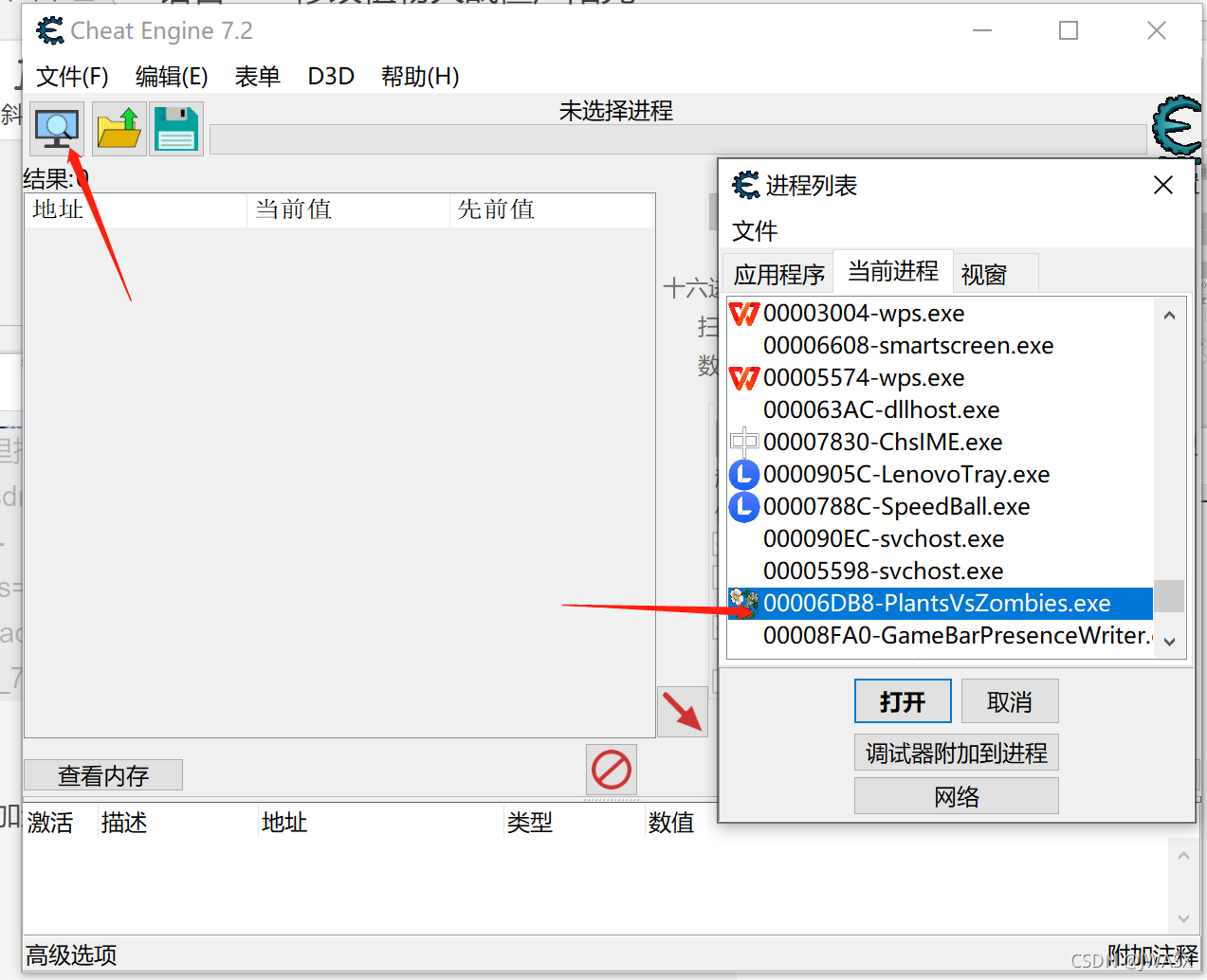Close the 进程列表 dialog
The image size is (1207, 980).
1163,185
